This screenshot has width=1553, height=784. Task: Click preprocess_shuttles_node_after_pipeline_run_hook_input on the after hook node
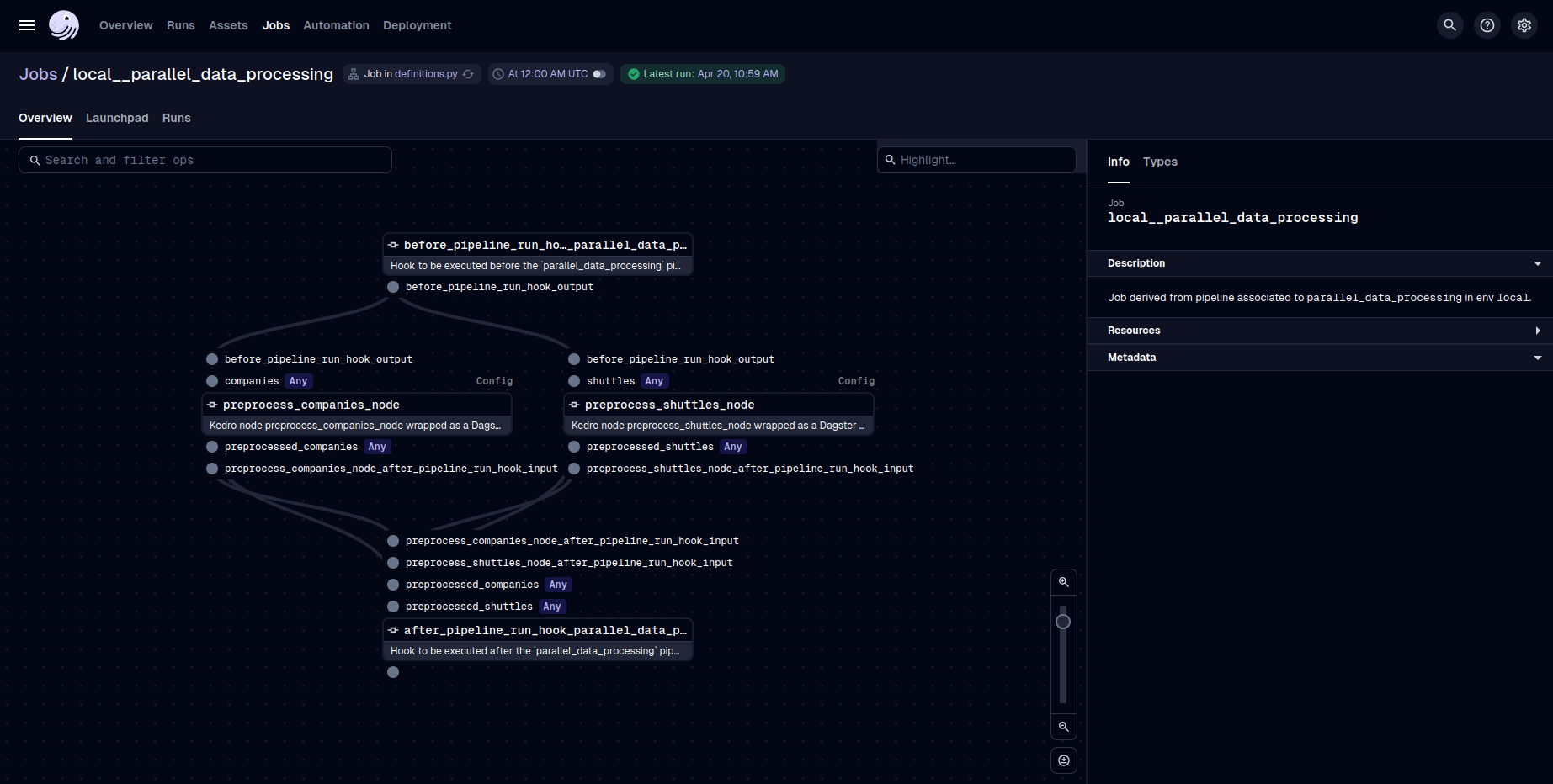click(x=569, y=563)
